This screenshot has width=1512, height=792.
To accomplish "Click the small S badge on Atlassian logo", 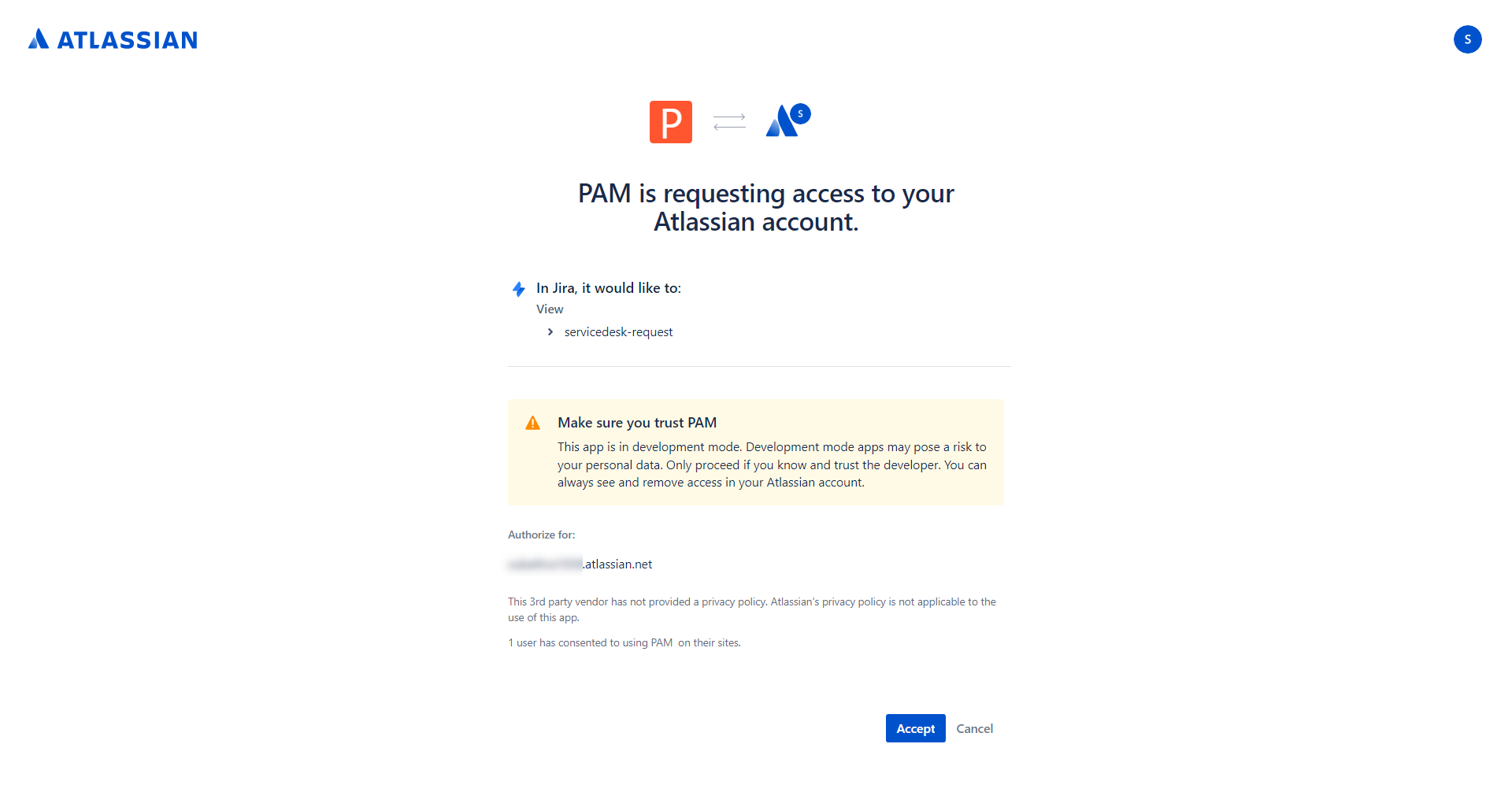I will pyautogui.click(x=800, y=113).
